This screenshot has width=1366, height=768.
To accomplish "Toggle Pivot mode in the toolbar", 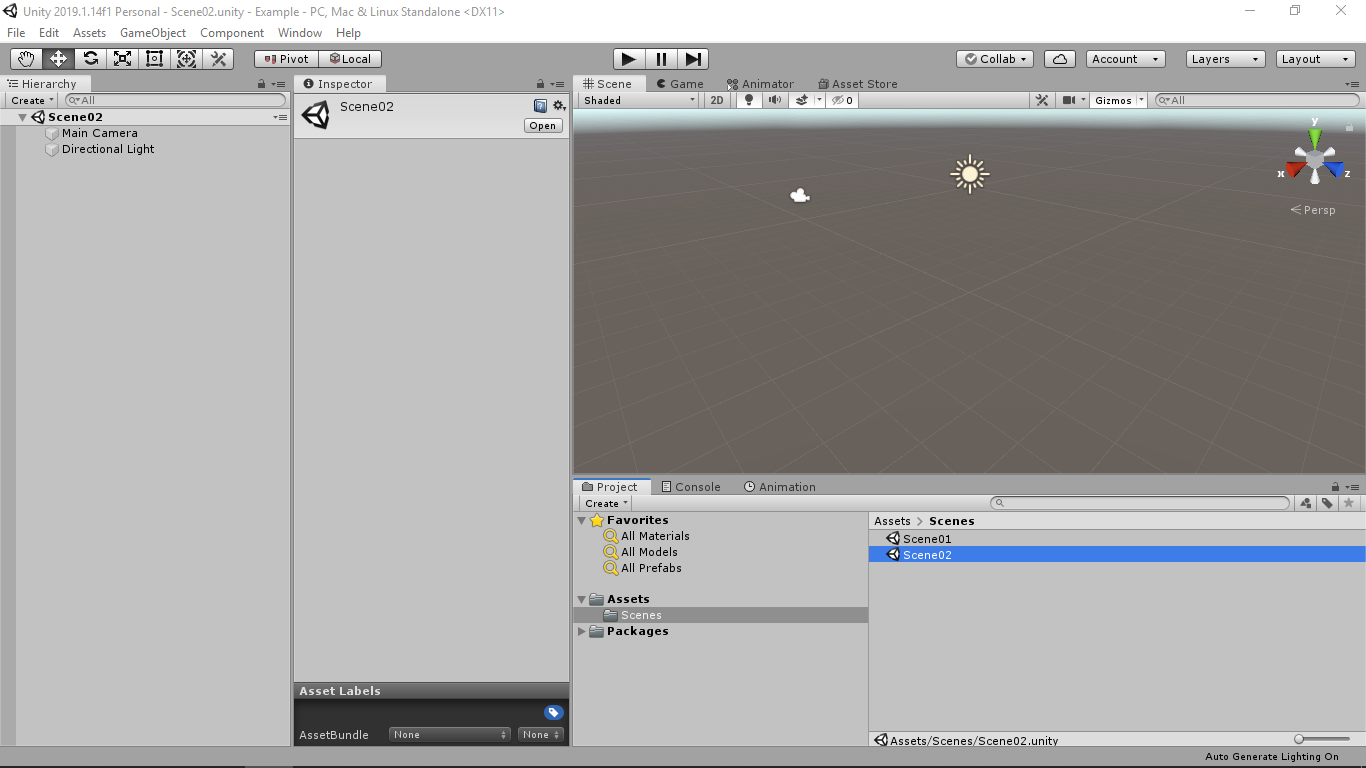I will [284, 58].
